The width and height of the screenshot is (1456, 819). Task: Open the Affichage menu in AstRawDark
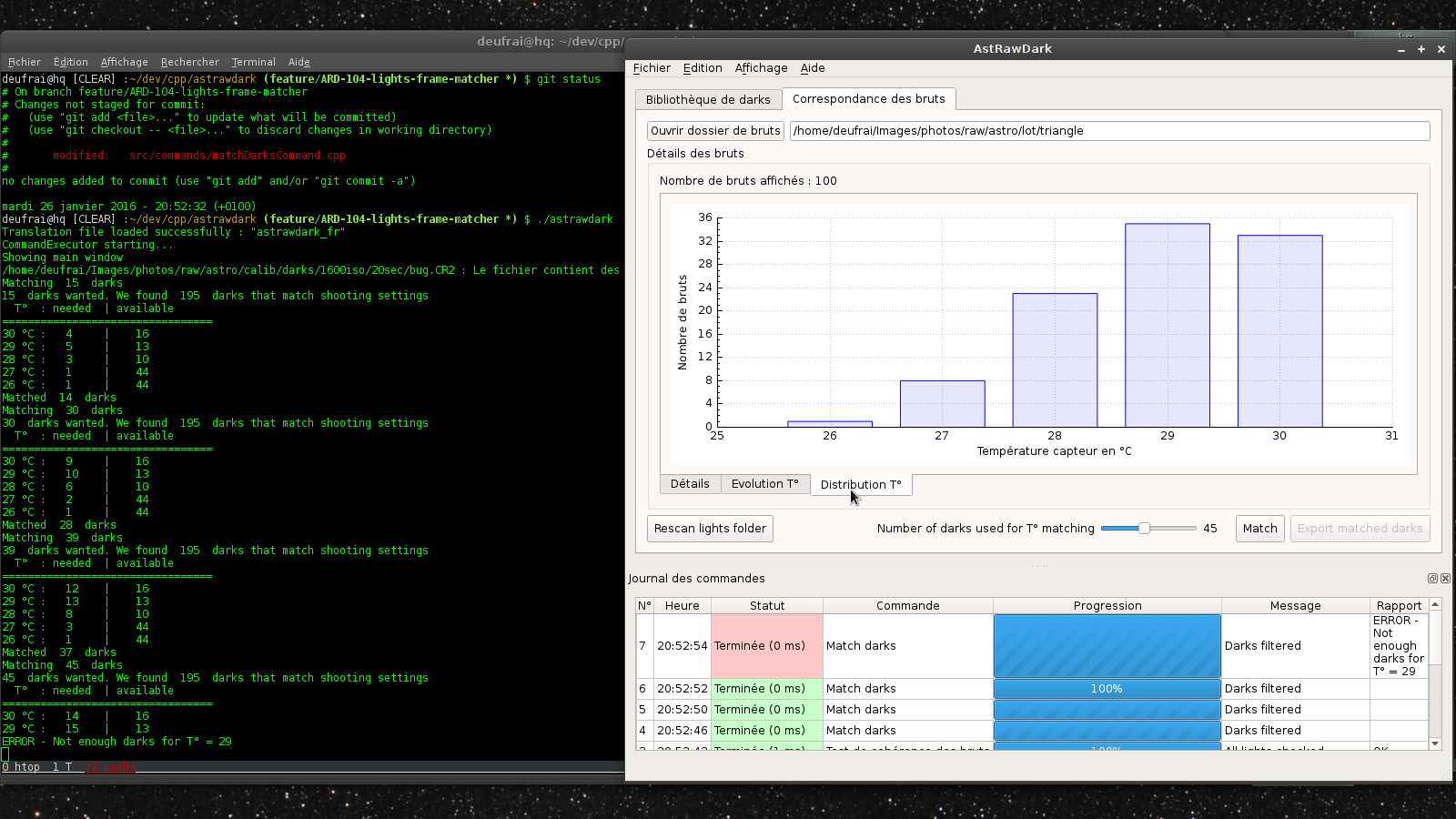click(761, 67)
